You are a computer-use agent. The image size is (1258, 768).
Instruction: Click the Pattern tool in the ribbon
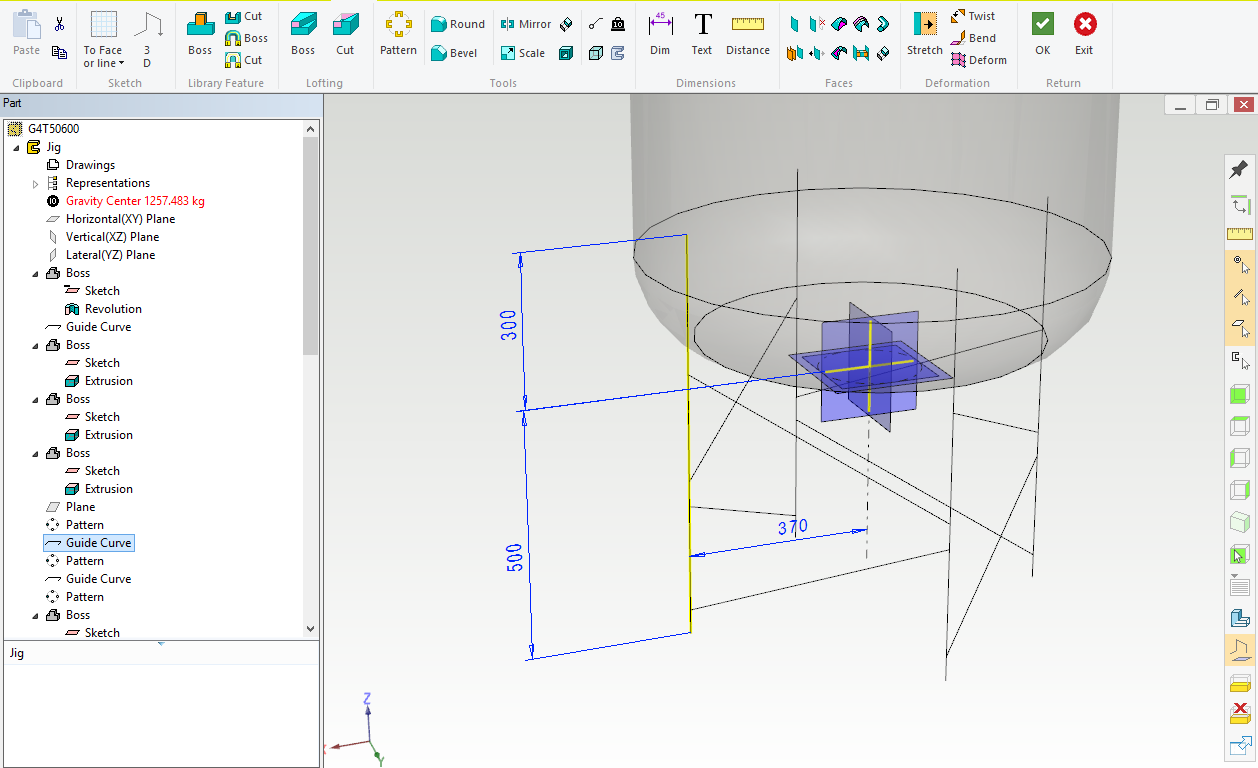[398, 34]
